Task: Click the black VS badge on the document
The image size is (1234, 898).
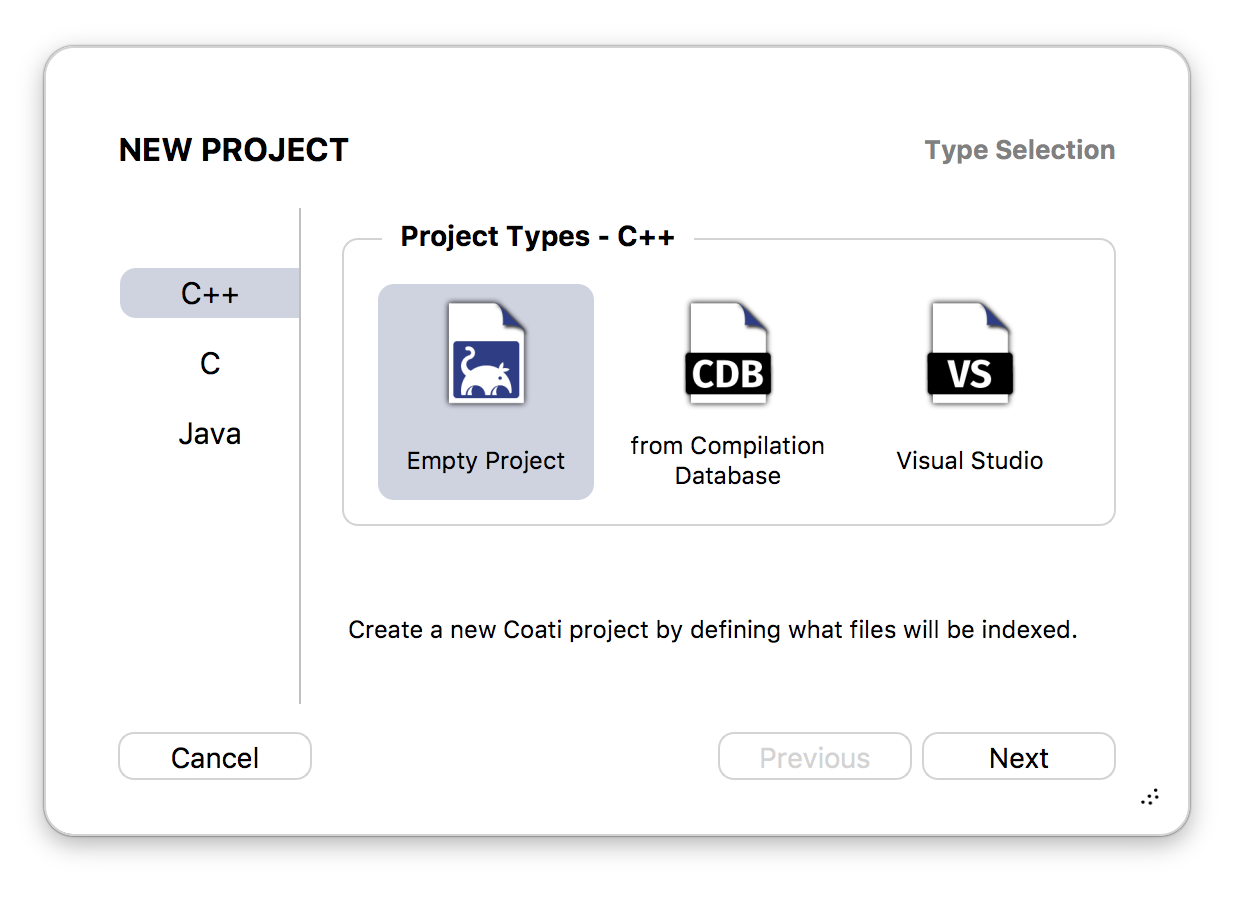Action: 970,374
